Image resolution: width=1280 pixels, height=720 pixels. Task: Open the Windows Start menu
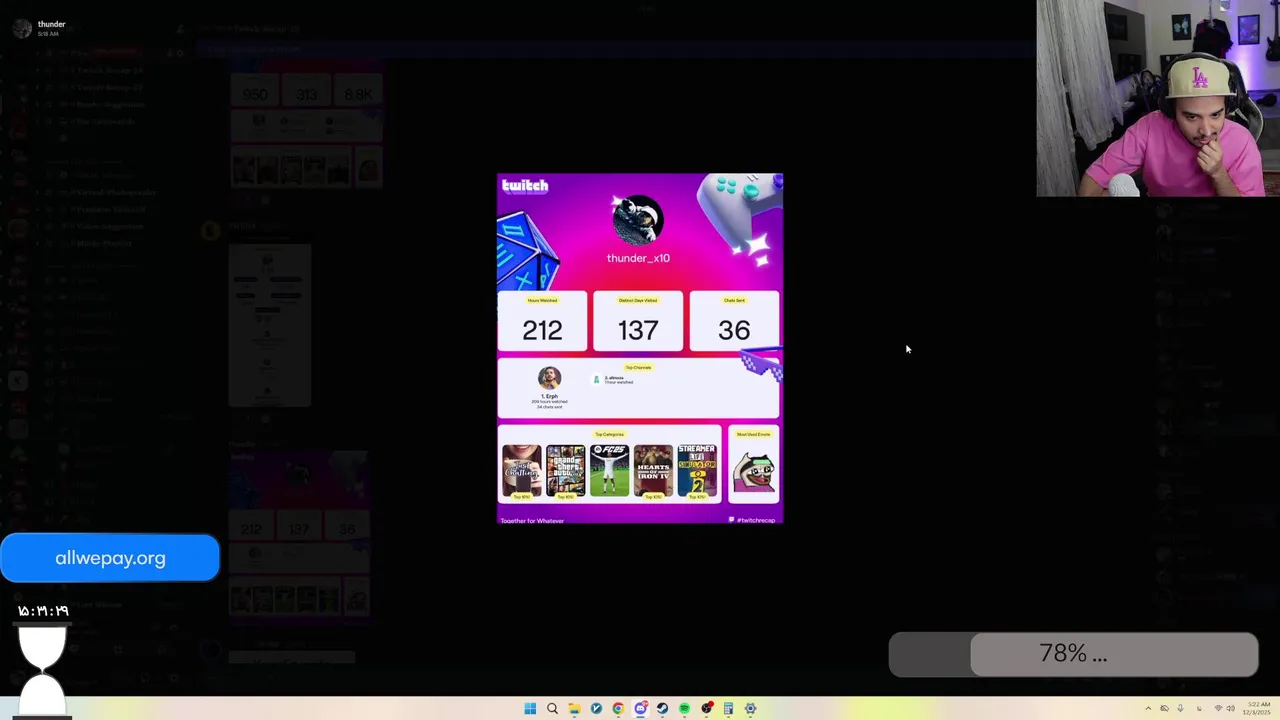(x=530, y=708)
